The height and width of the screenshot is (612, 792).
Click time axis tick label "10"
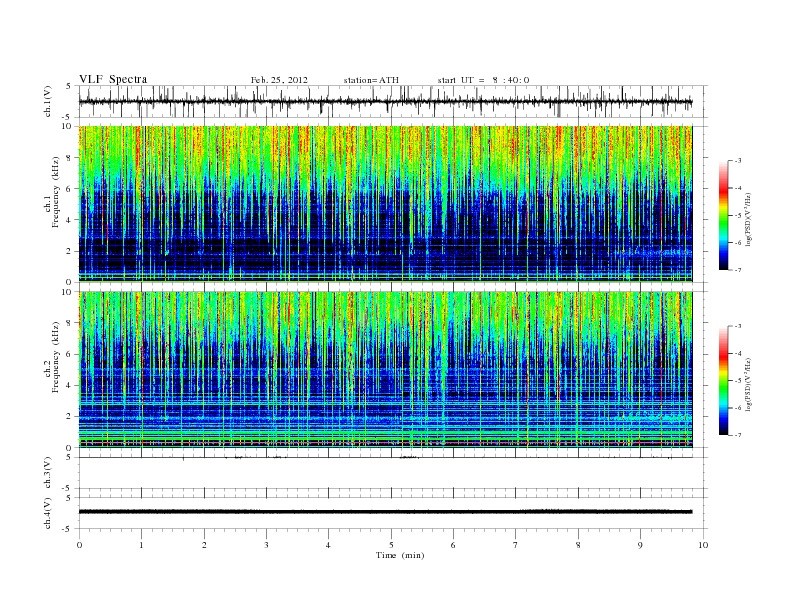pos(703,545)
